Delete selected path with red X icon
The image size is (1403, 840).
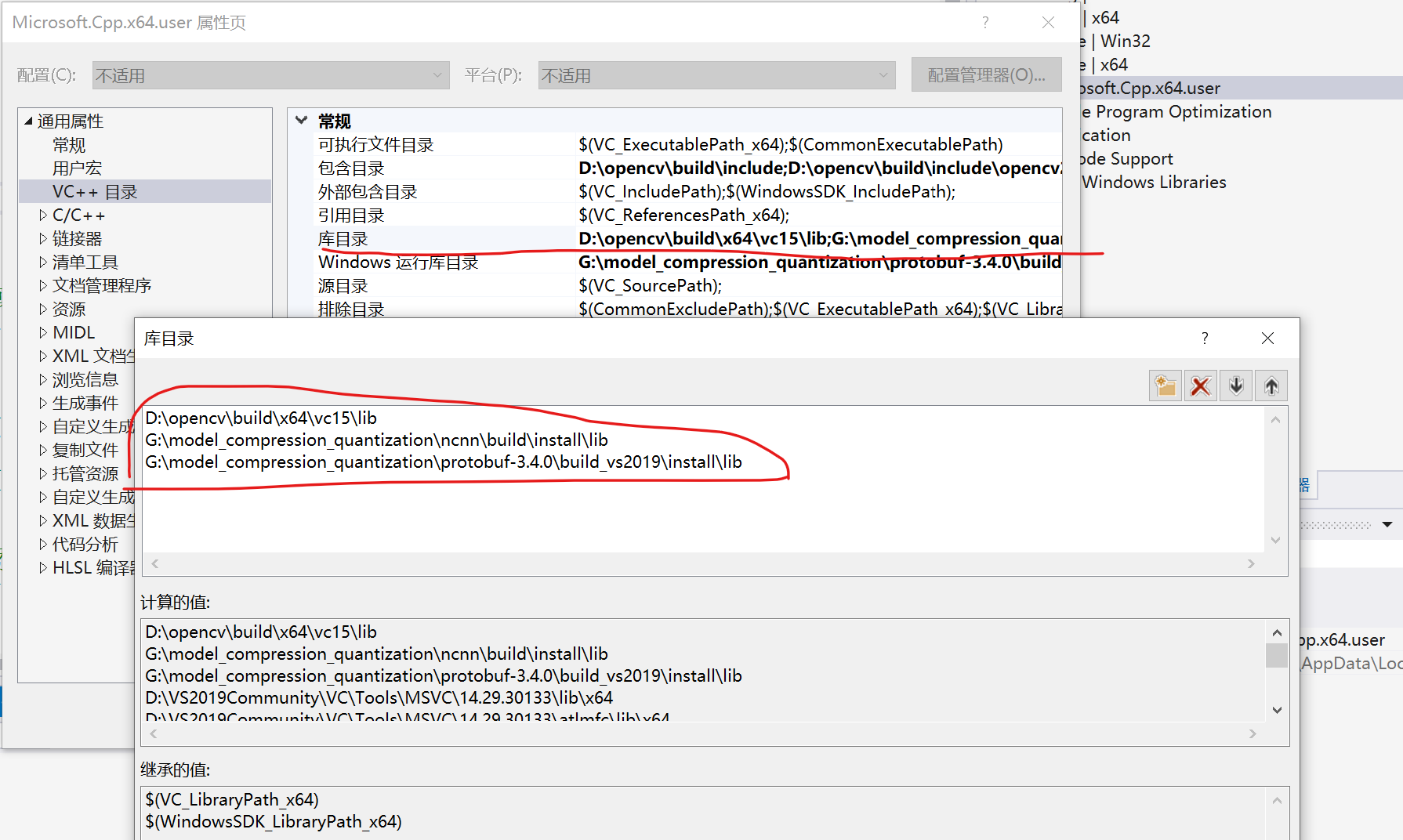pyautogui.click(x=1201, y=386)
